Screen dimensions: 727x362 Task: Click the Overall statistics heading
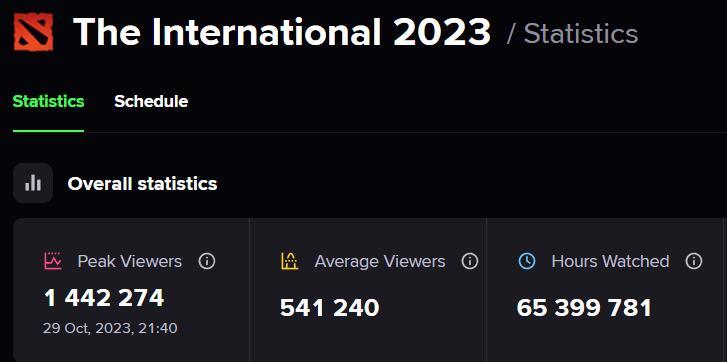click(x=142, y=184)
